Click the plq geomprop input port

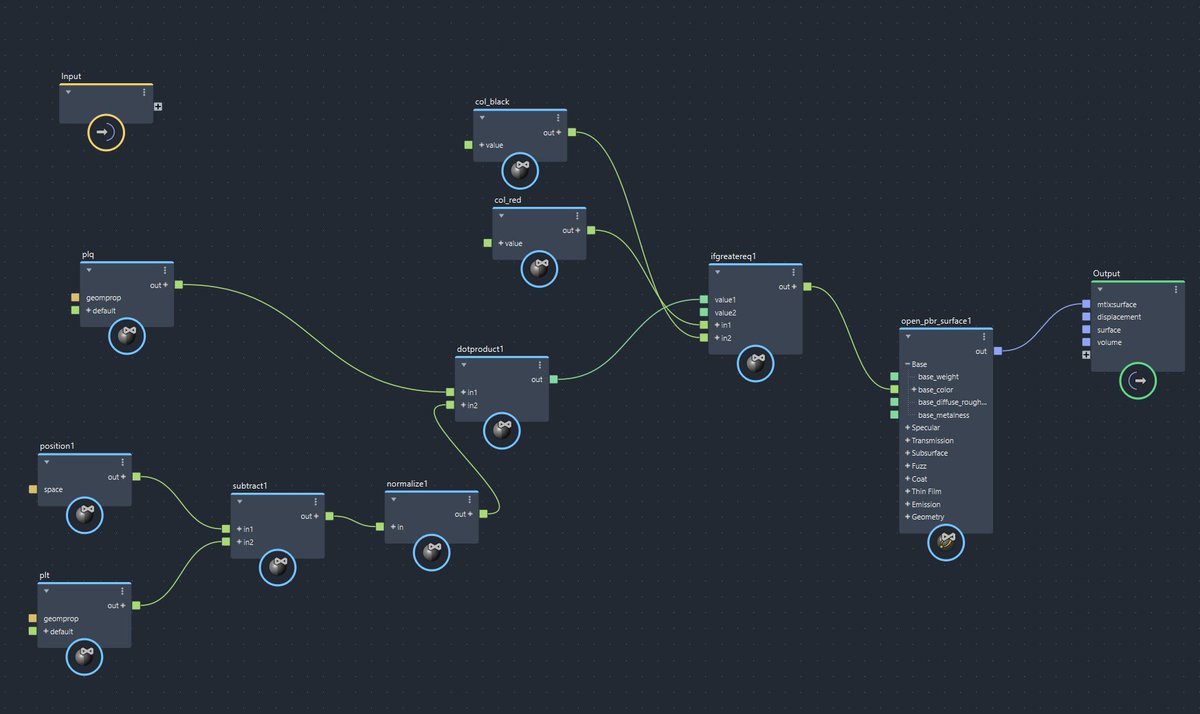pos(75,298)
